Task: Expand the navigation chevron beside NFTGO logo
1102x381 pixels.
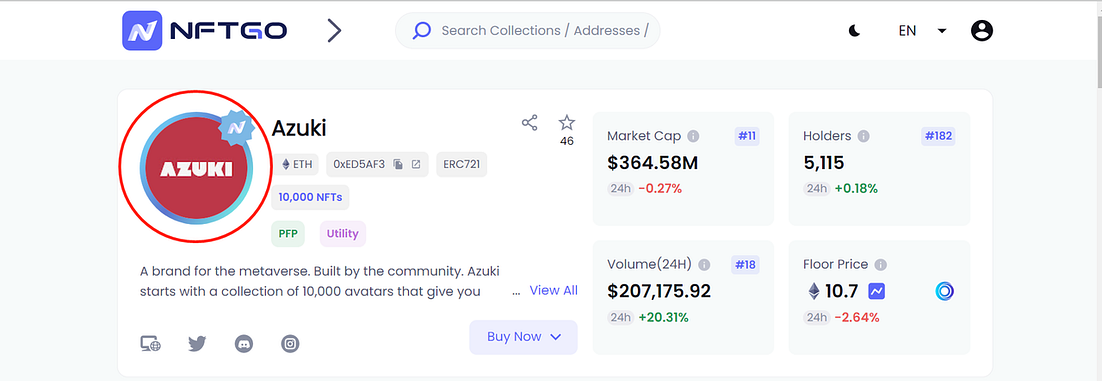Action: [335, 30]
